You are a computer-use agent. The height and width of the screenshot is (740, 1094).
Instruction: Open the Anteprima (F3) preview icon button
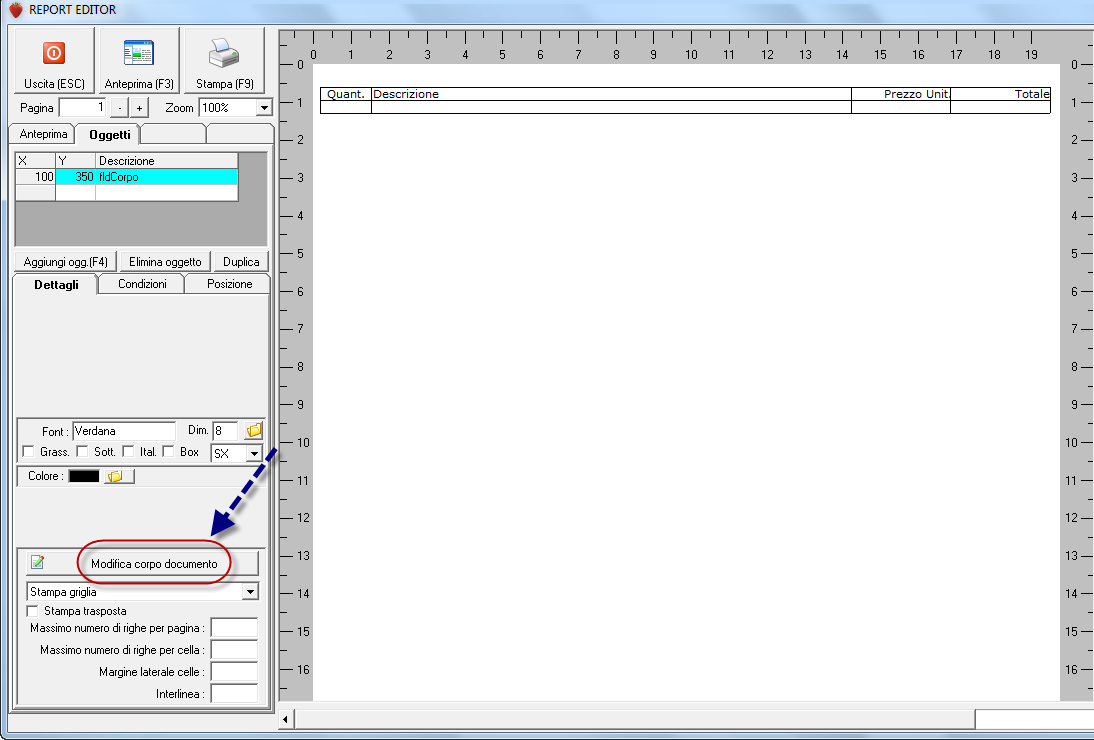[139, 60]
